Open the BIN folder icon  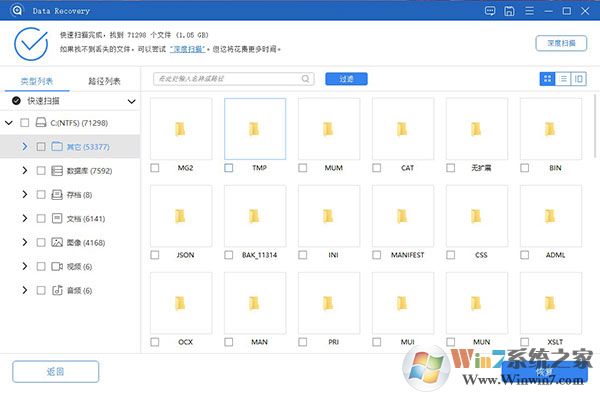(x=550, y=129)
